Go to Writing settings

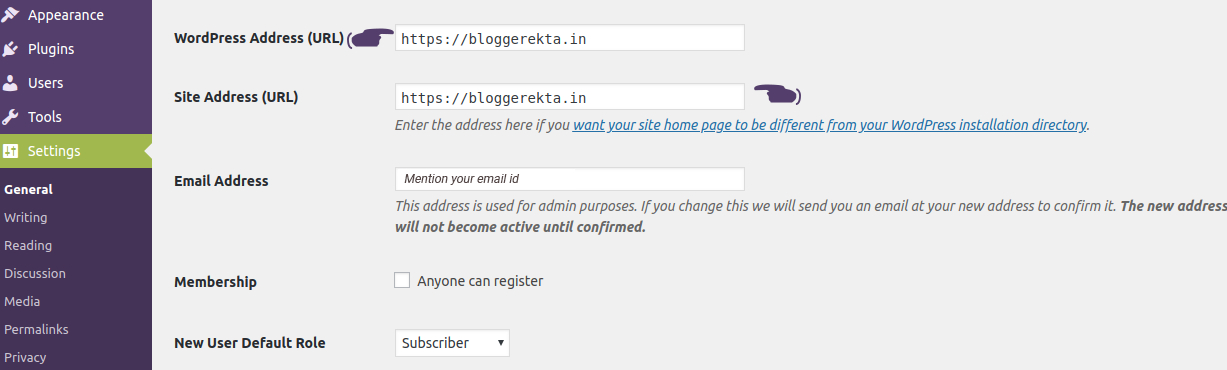pos(25,217)
